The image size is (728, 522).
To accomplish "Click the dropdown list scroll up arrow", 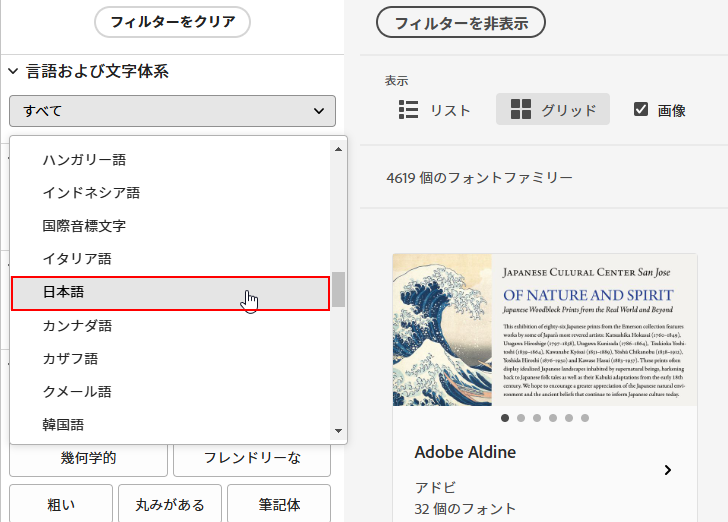I will [338, 149].
